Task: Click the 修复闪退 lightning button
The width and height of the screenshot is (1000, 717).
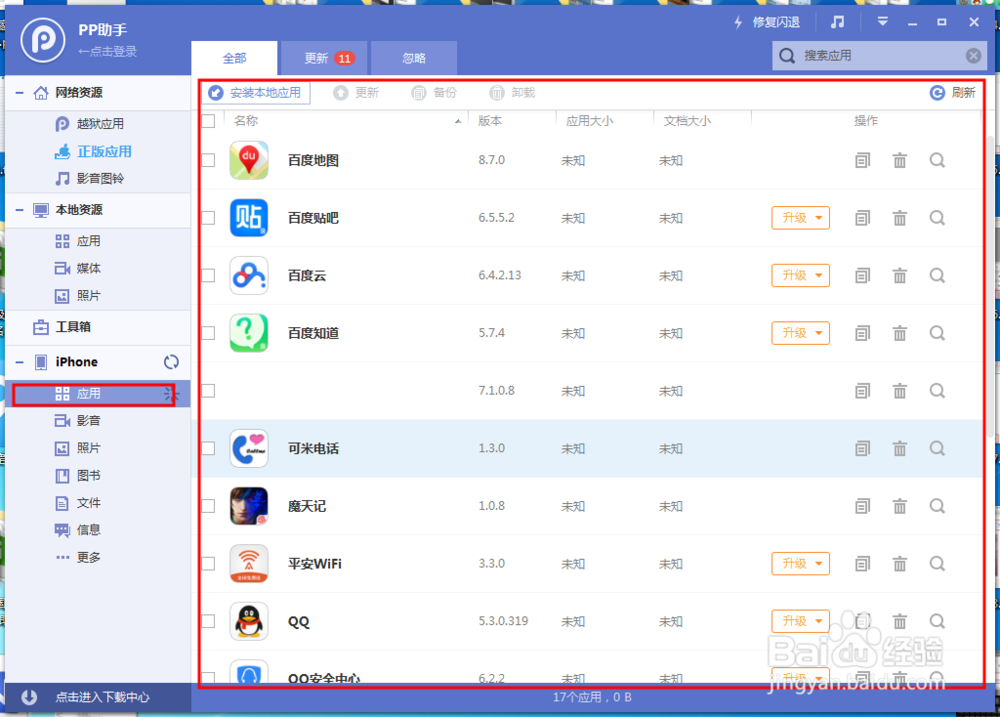Action: tap(767, 22)
